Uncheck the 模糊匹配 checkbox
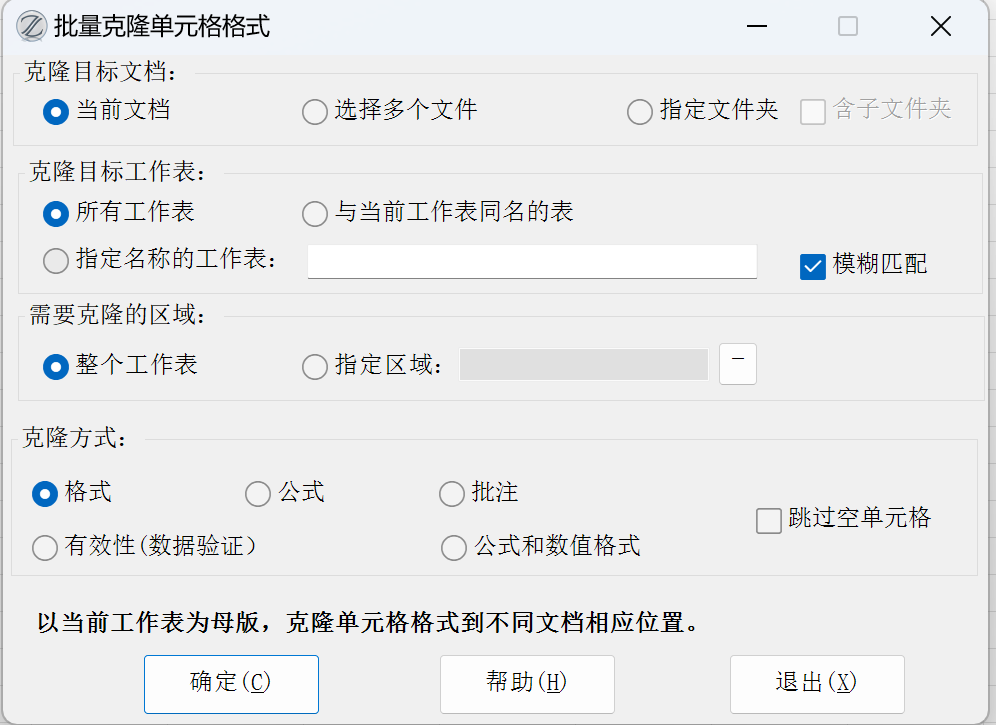Screen dimensions: 996x725 (x=813, y=266)
